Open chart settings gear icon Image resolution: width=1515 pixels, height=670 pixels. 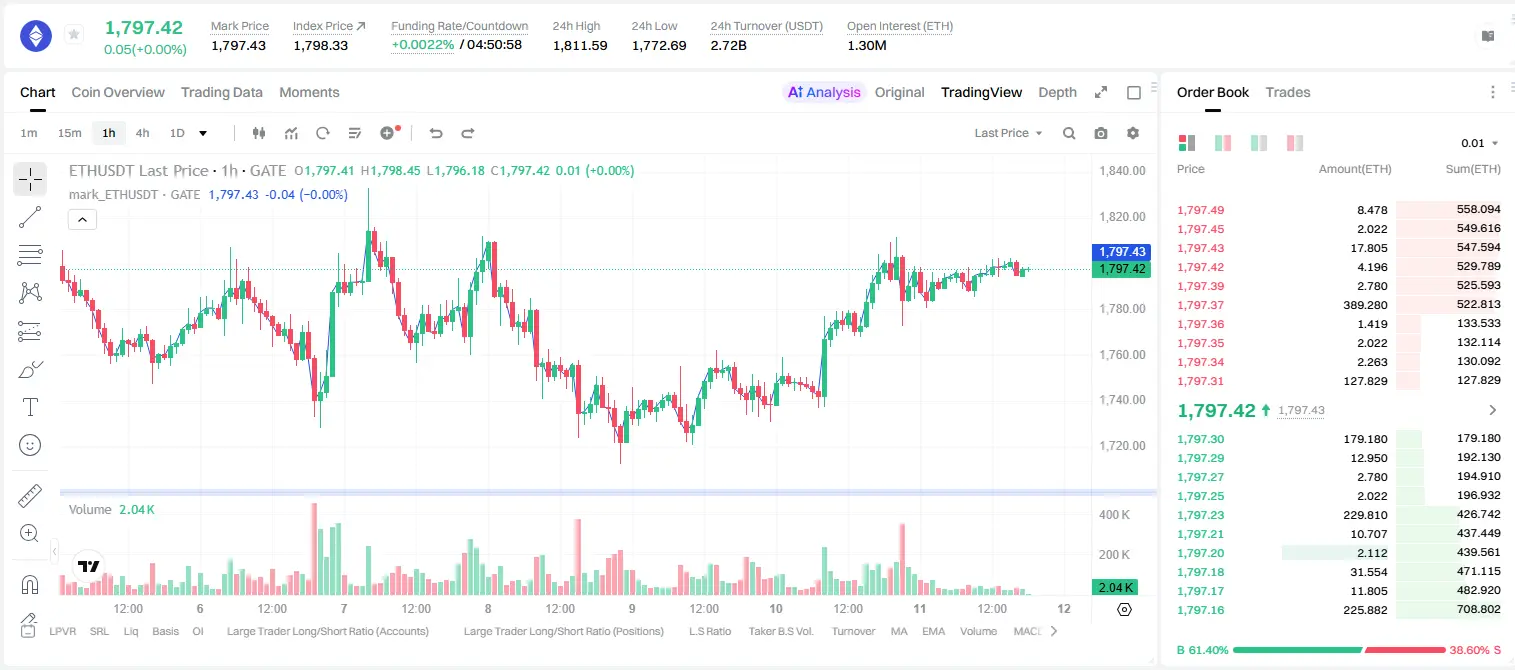pos(1133,133)
